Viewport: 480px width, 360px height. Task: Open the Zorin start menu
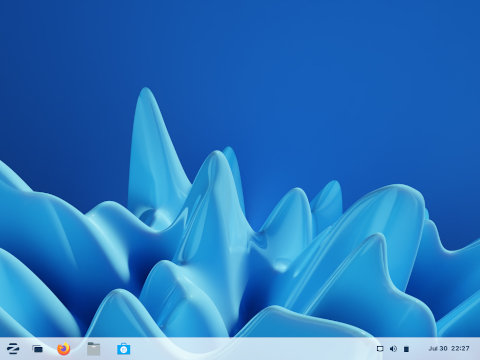coord(13,349)
